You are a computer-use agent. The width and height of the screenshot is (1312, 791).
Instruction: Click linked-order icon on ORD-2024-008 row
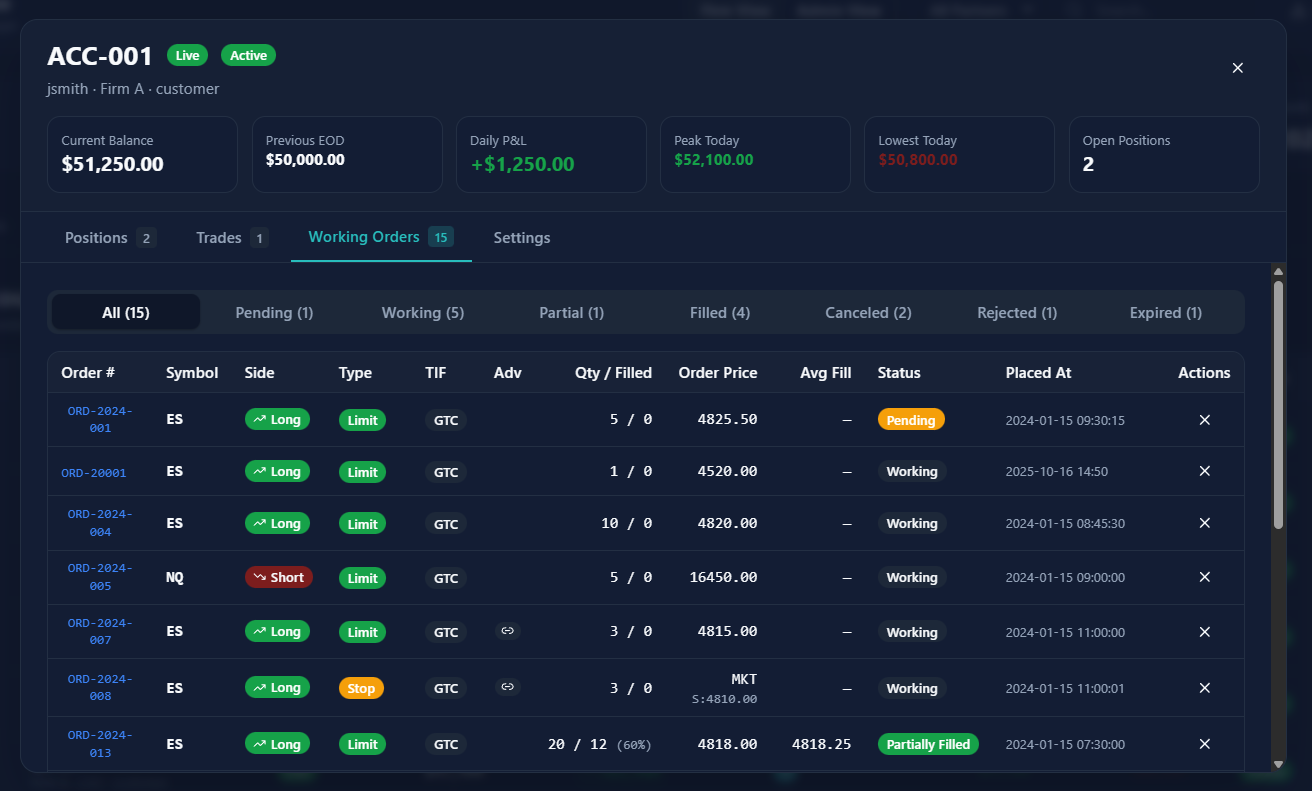[508, 687]
